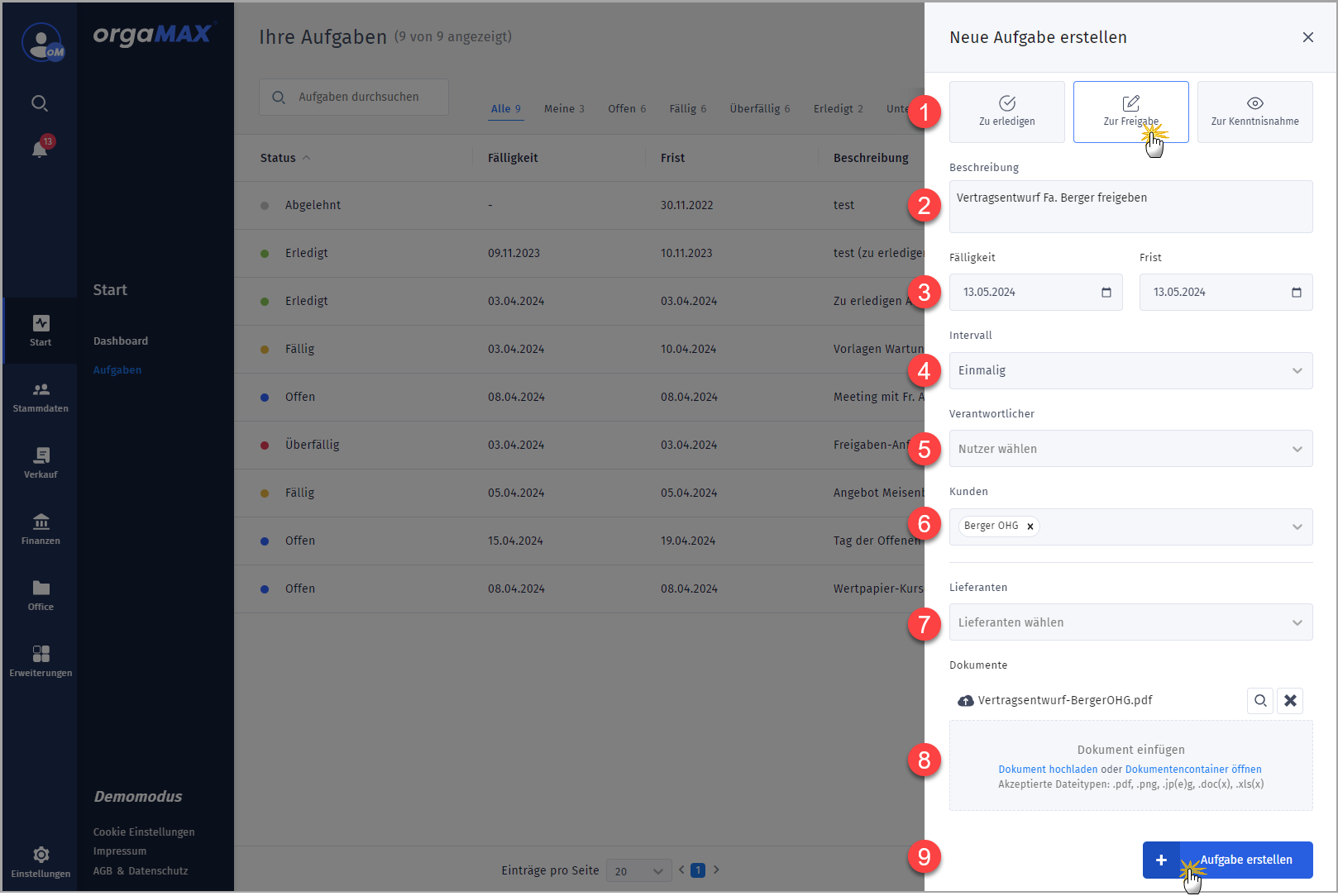The image size is (1338, 896).
Task: Click the orgaMAX logo
Action: click(153, 34)
